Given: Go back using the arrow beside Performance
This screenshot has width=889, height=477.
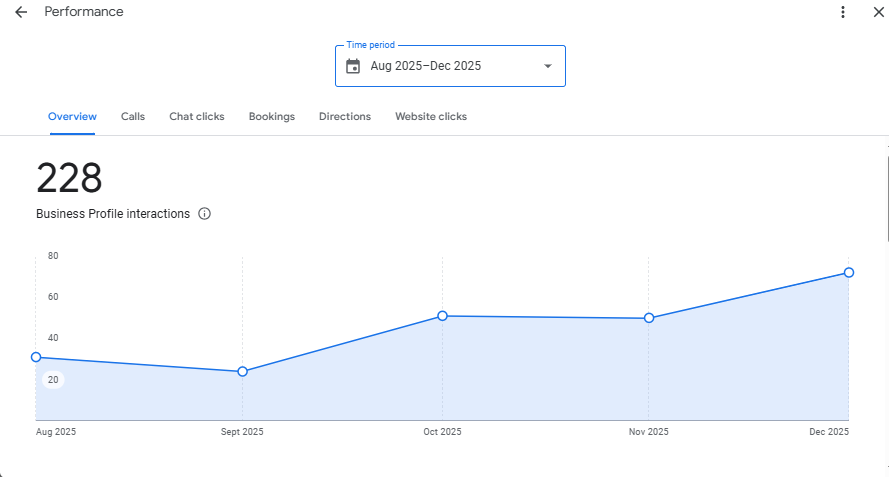Looking at the screenshot, I should pyautogui.click(x=21, y=12).
